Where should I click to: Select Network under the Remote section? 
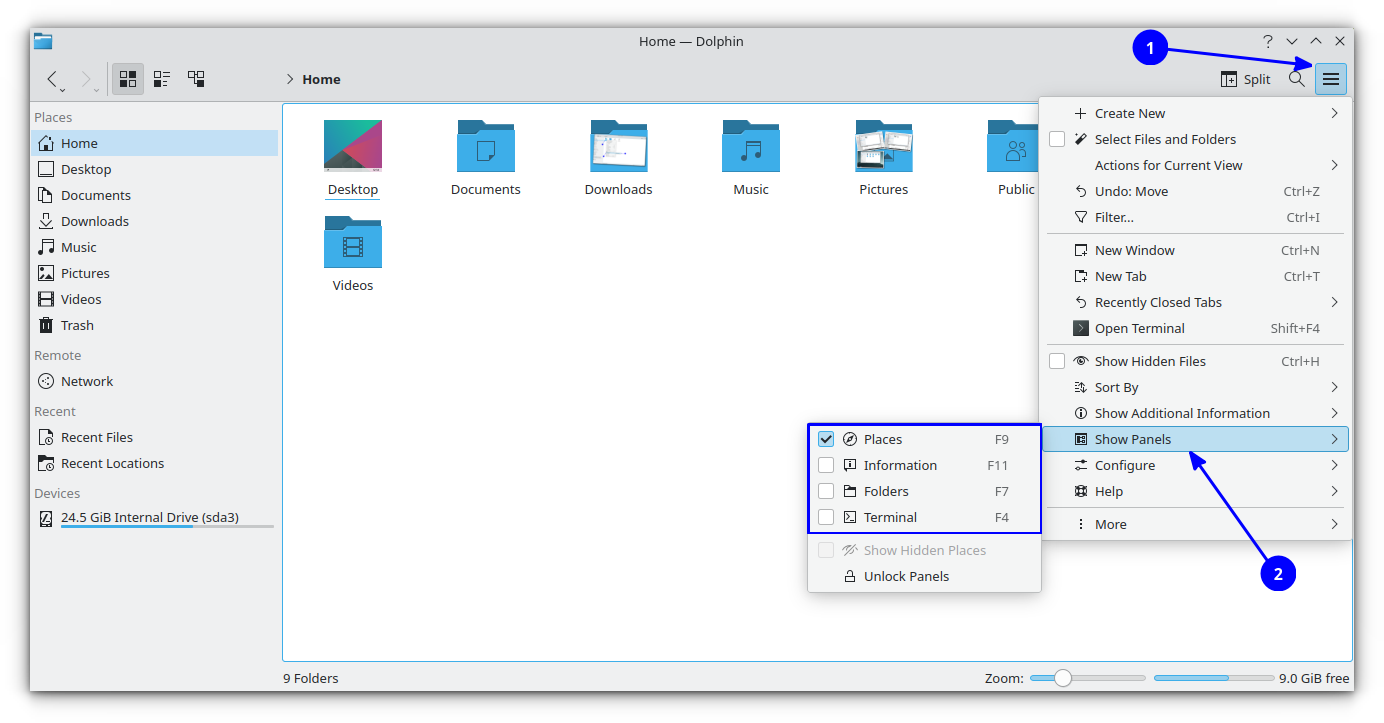coord(86,380)
